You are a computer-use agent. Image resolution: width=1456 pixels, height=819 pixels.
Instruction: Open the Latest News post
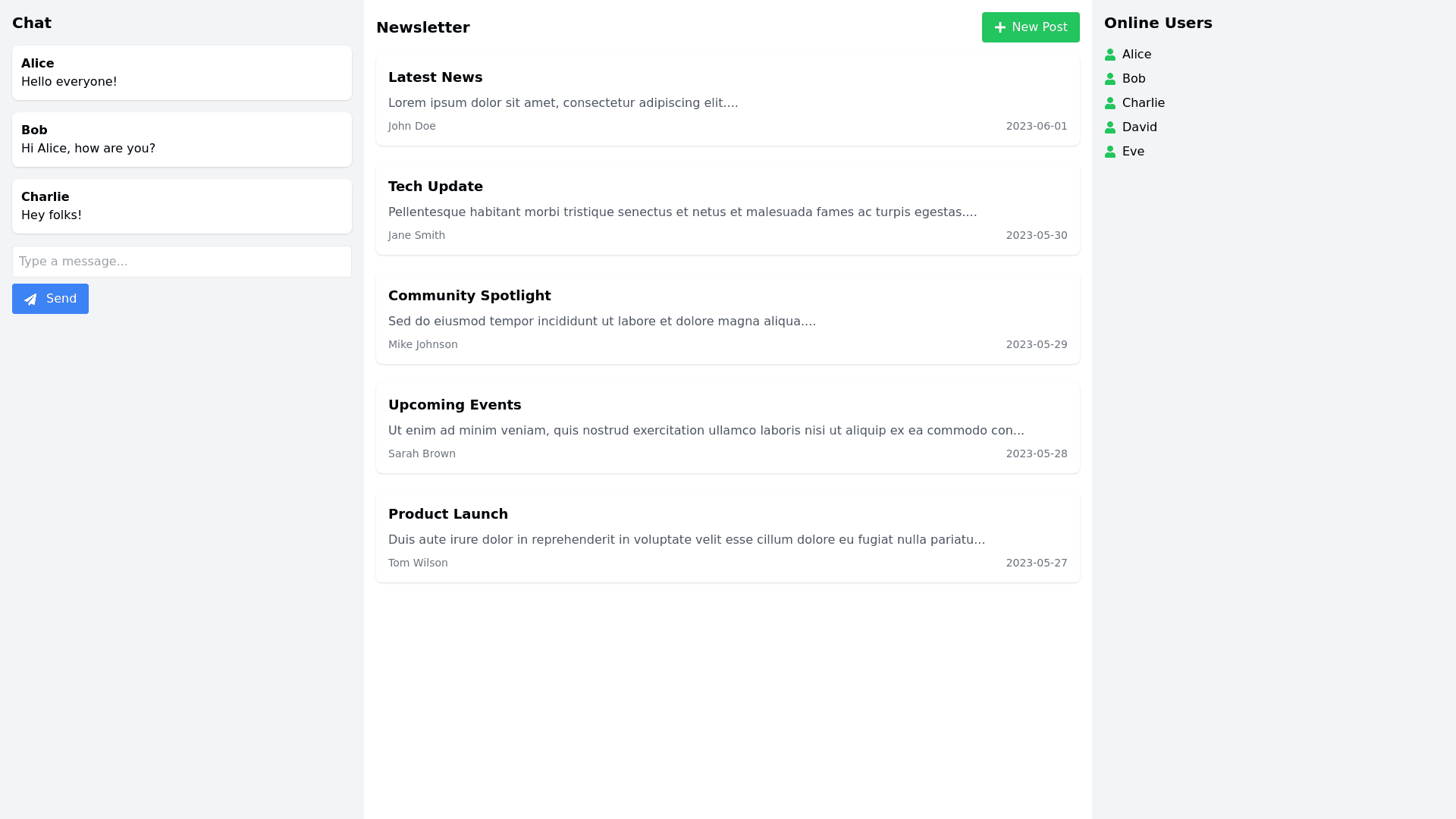click(435, 77)
